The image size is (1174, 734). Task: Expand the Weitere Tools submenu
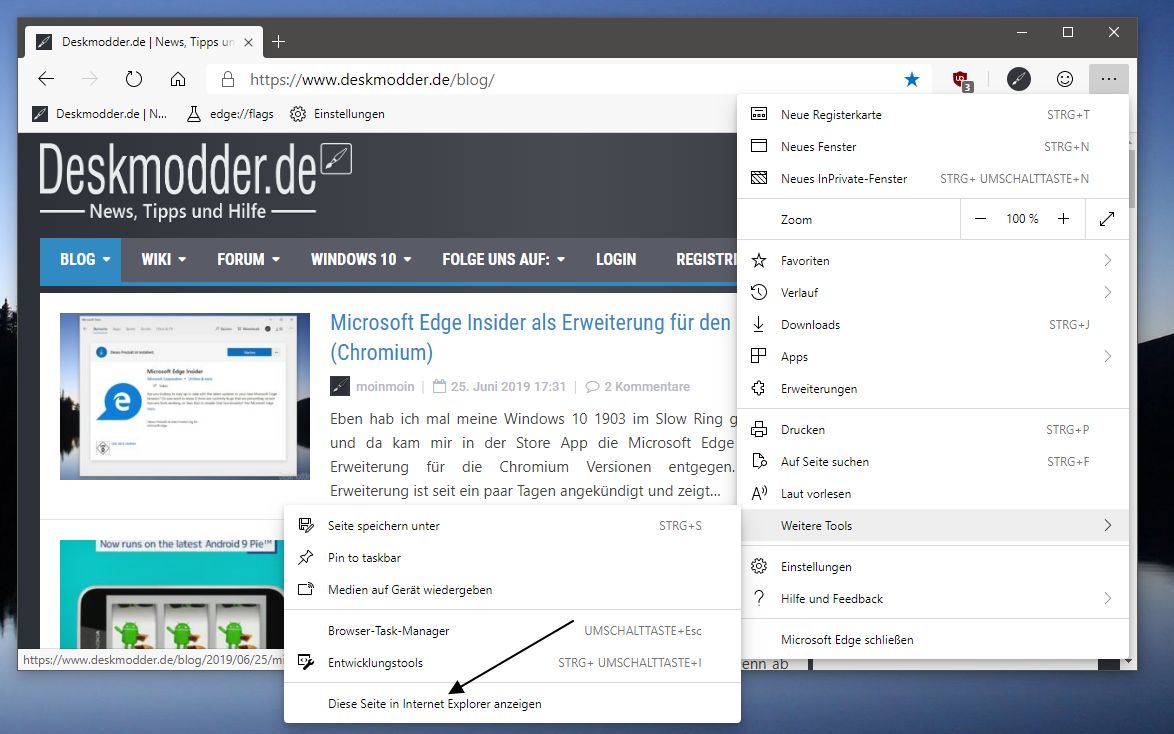point(933,526)
